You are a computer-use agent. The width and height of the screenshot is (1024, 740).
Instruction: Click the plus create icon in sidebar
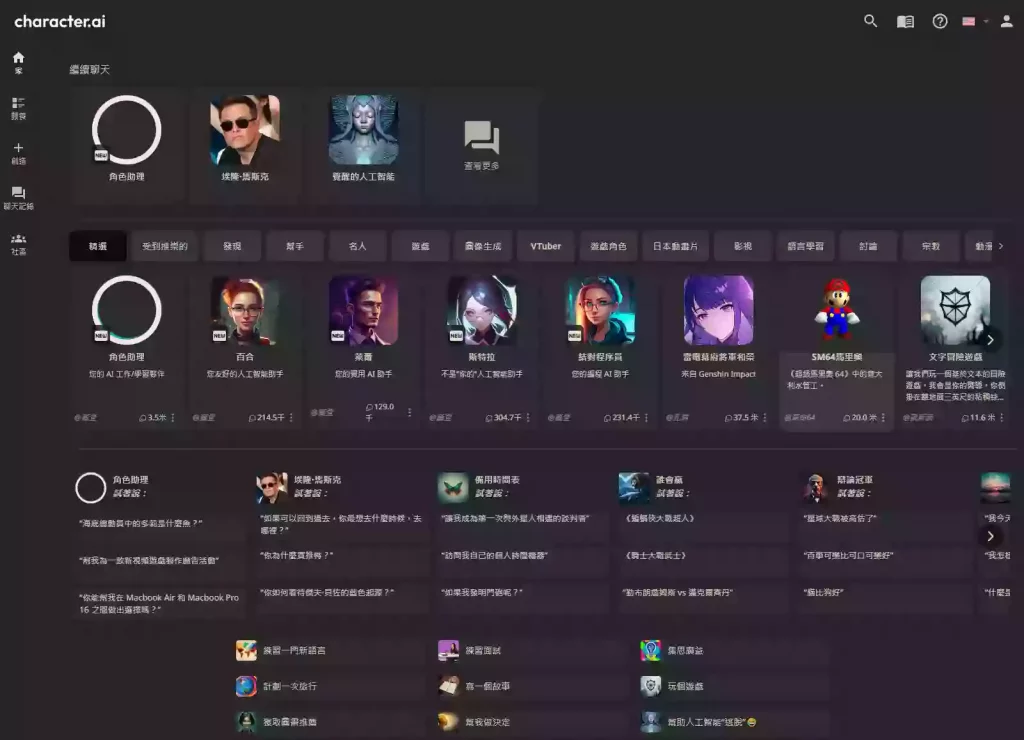coord(18,152)
